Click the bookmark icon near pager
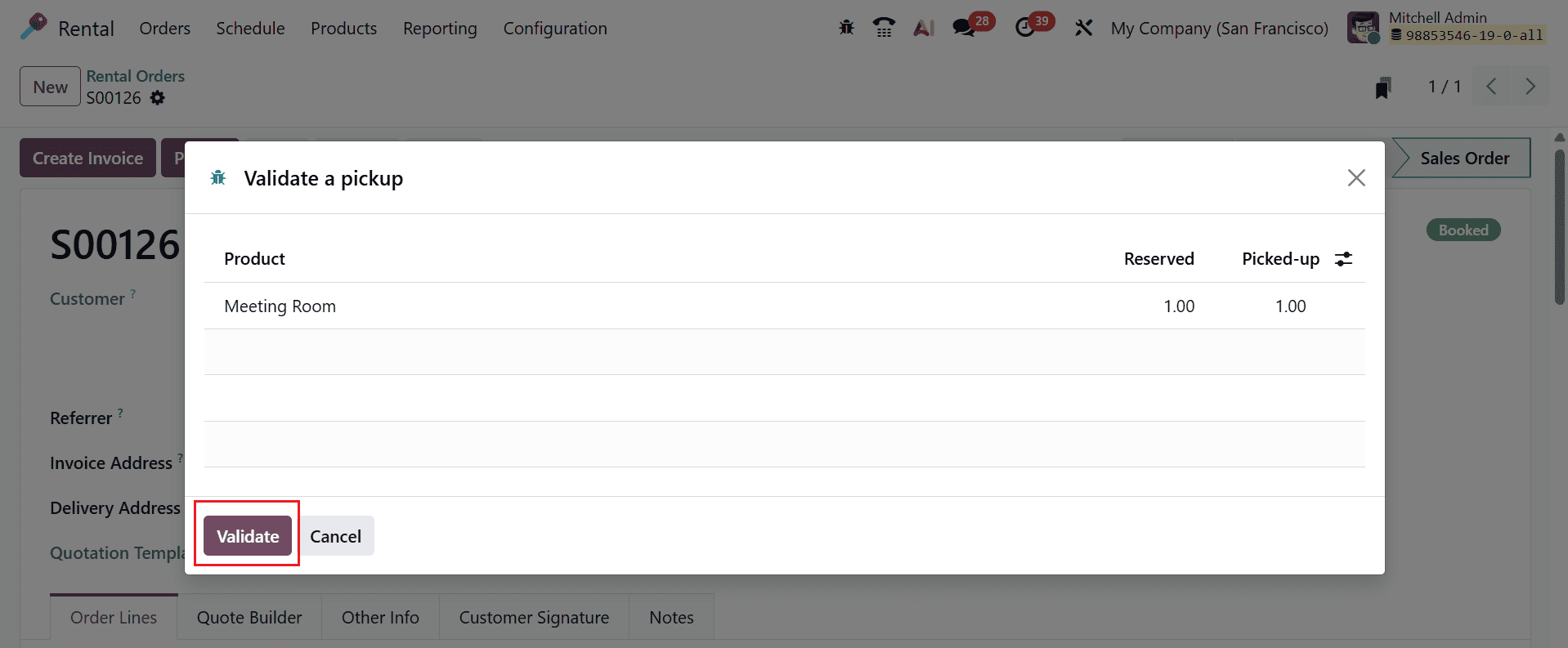 point(1382,87)
